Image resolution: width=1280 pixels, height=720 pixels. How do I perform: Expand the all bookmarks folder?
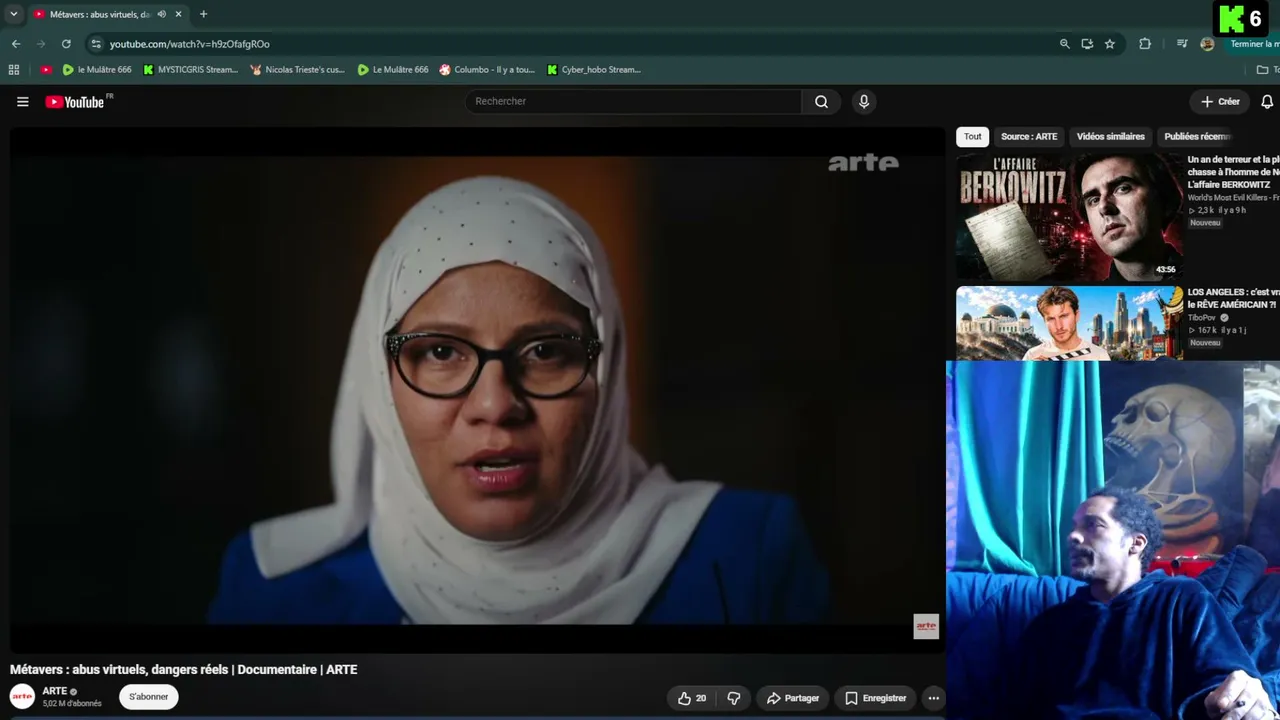(x=1266, y=70)
